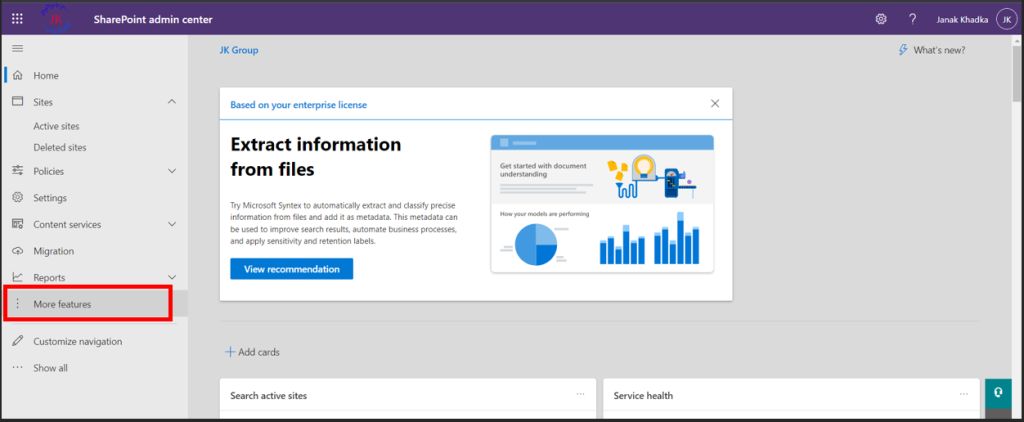Open the JK account avatar
Image resolution: width=1024 pixels, height=422 pixels.
tap(1006, 20)
